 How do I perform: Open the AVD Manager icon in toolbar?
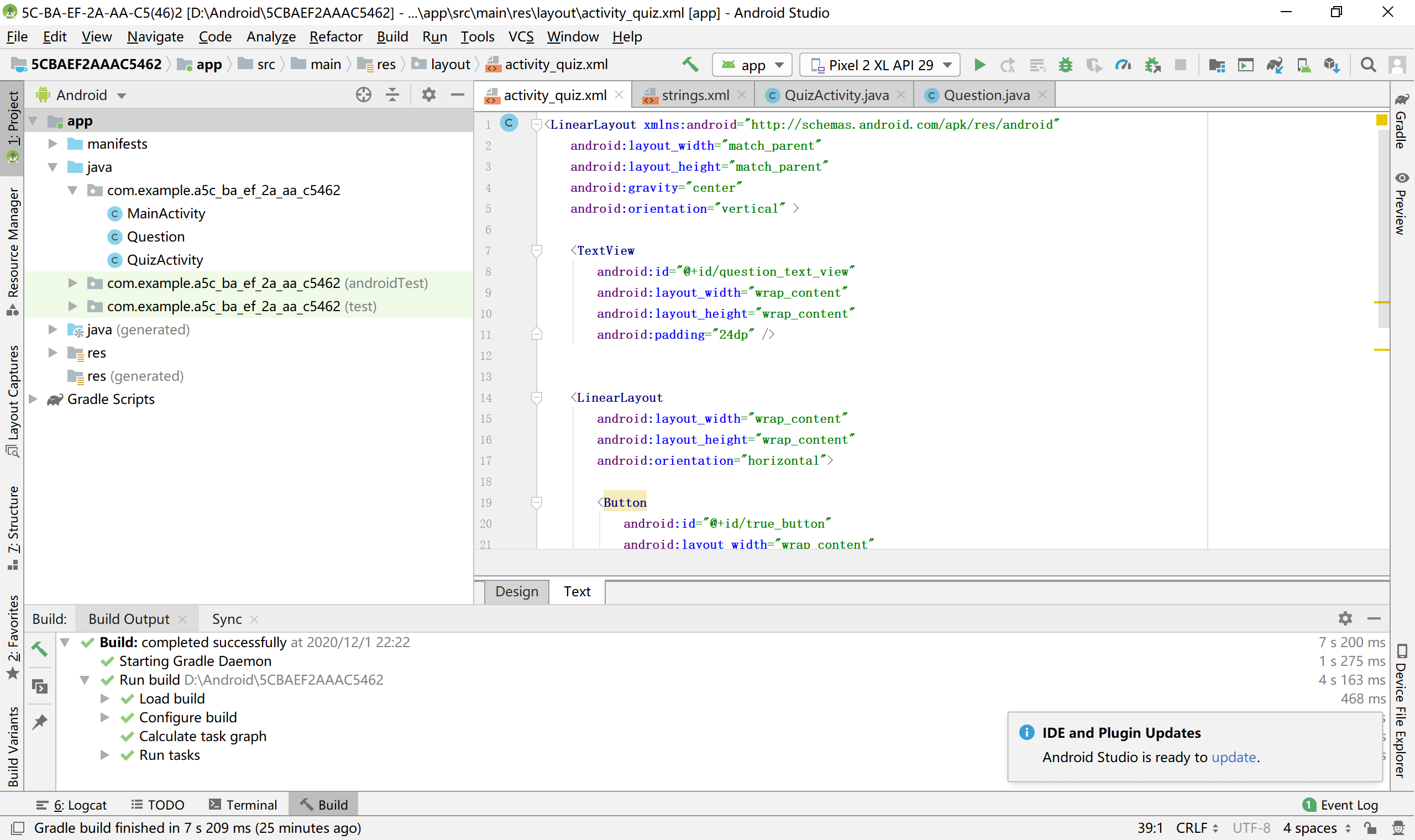(1303, 65)
